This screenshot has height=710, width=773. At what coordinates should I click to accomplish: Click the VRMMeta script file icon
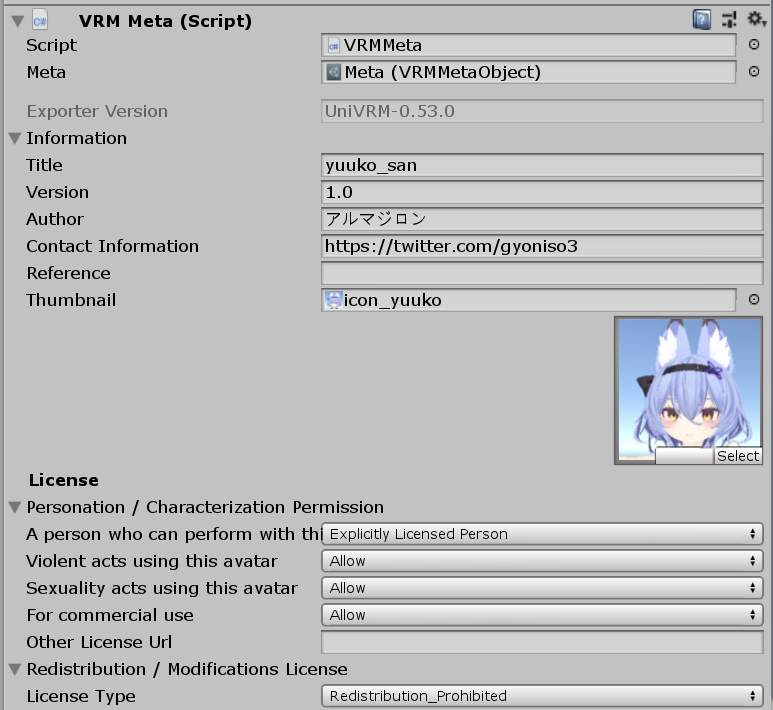click(334, 46)
